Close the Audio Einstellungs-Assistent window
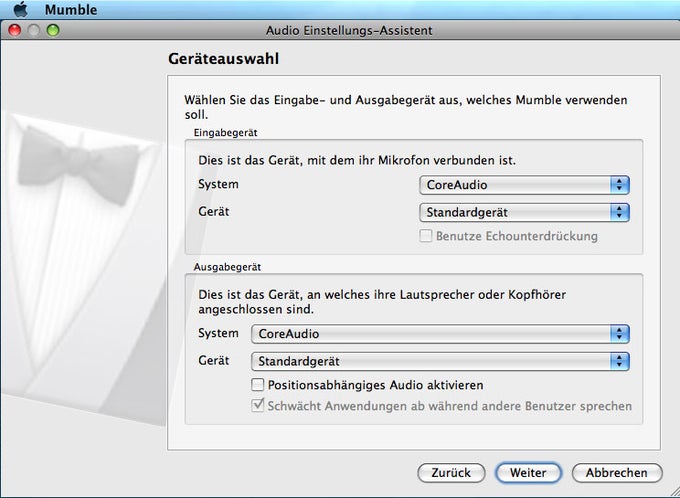This screenshot has width=680, height=498. (15, 31)
